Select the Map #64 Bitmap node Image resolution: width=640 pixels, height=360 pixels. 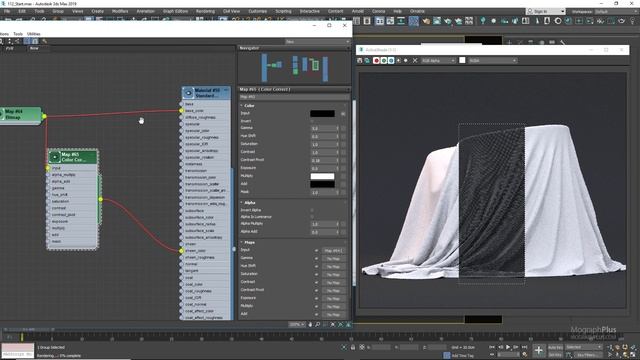tap(20, 114)
